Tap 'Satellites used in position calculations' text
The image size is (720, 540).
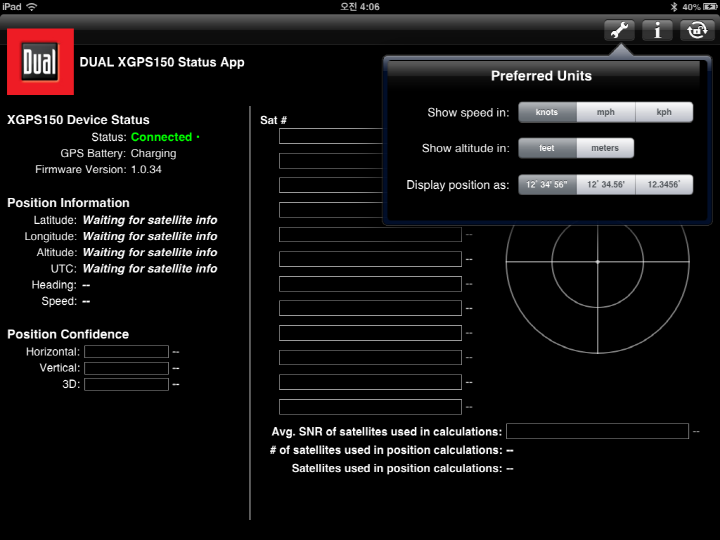coord(397,468)
